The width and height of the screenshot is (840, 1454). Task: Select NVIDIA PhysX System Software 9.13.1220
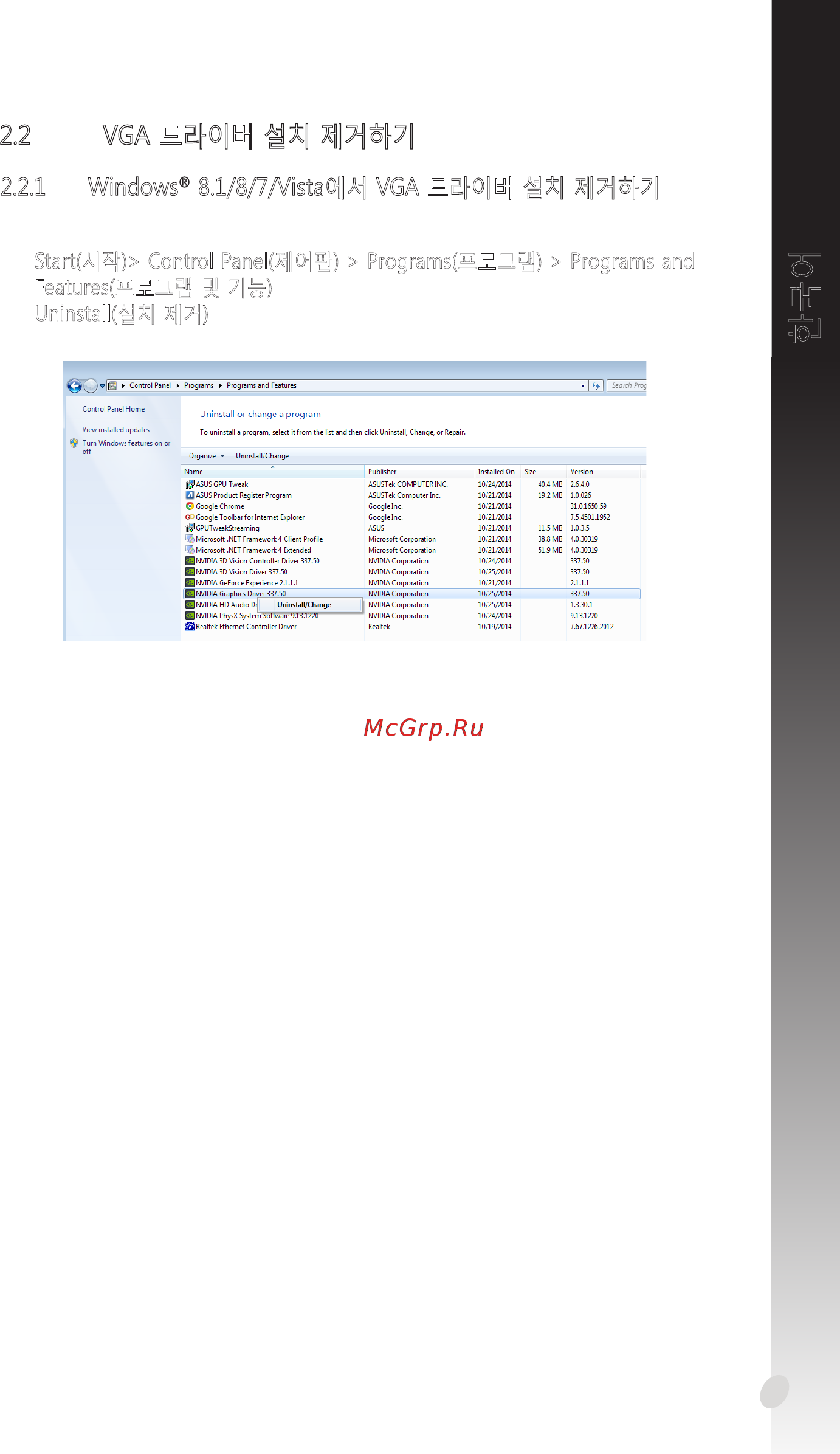[x=411, y=616]
